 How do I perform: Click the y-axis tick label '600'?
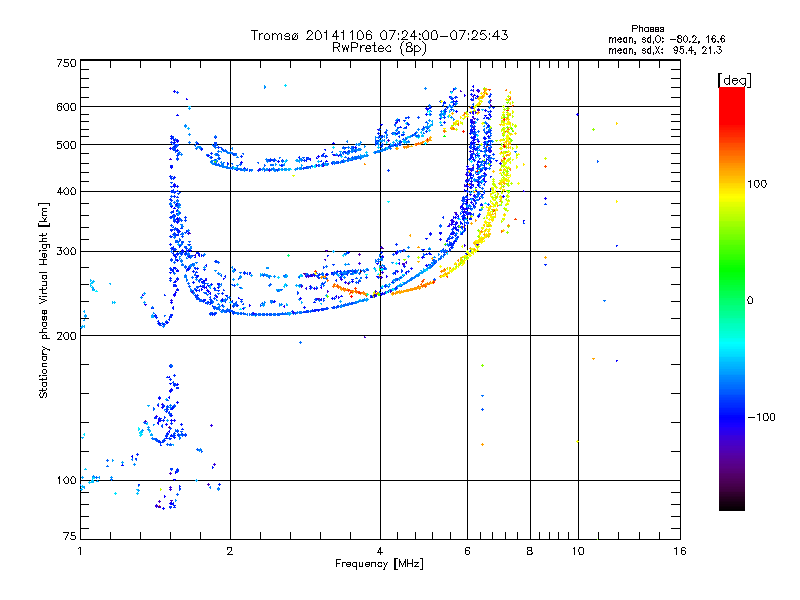click(66, 107)
